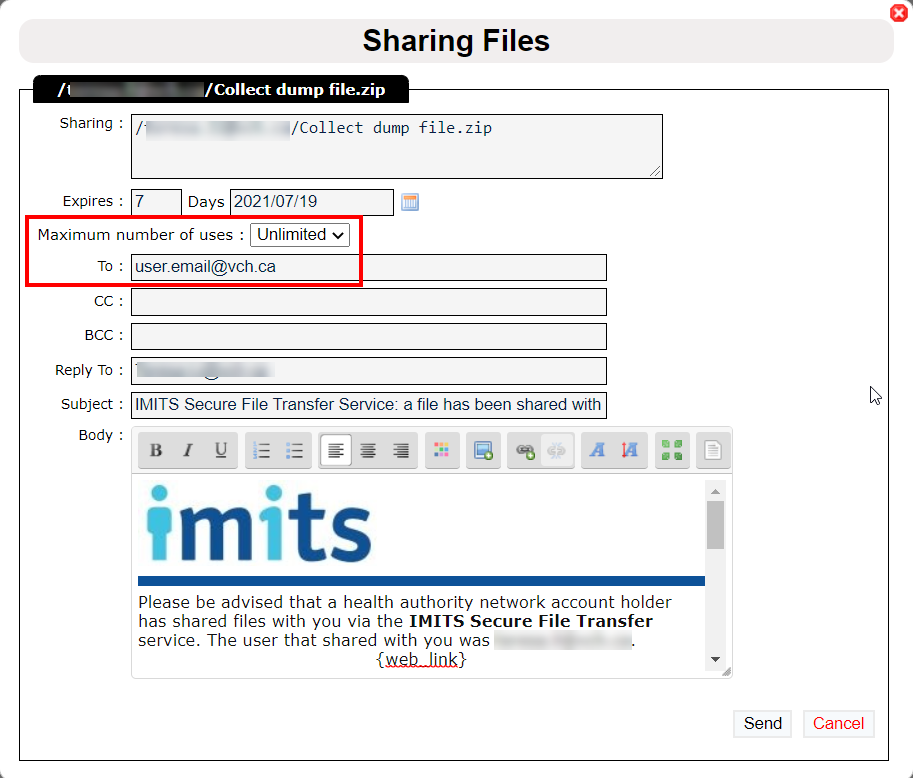Insert a bulleted list in body
The image size is (913, 778).
(294, 450)
